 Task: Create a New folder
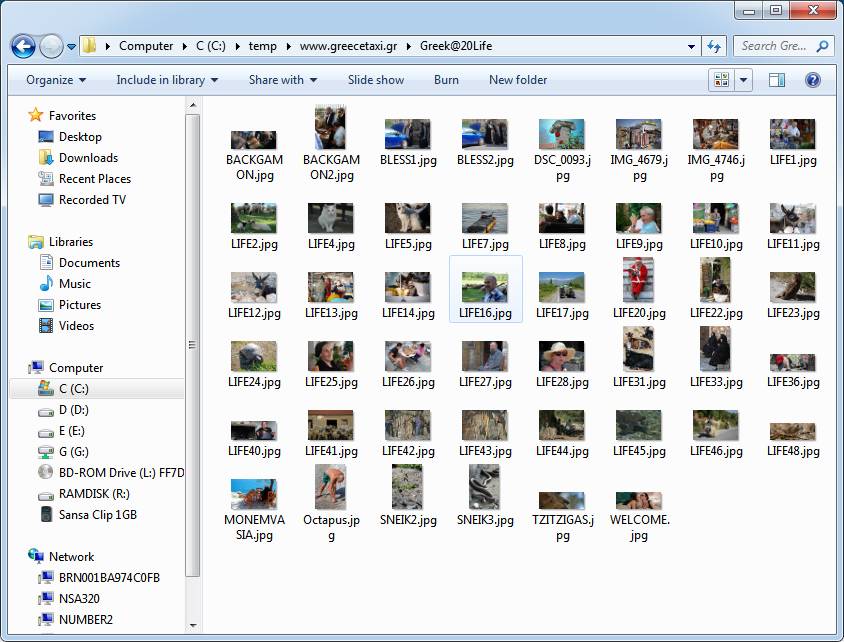(x=518, y=80)
